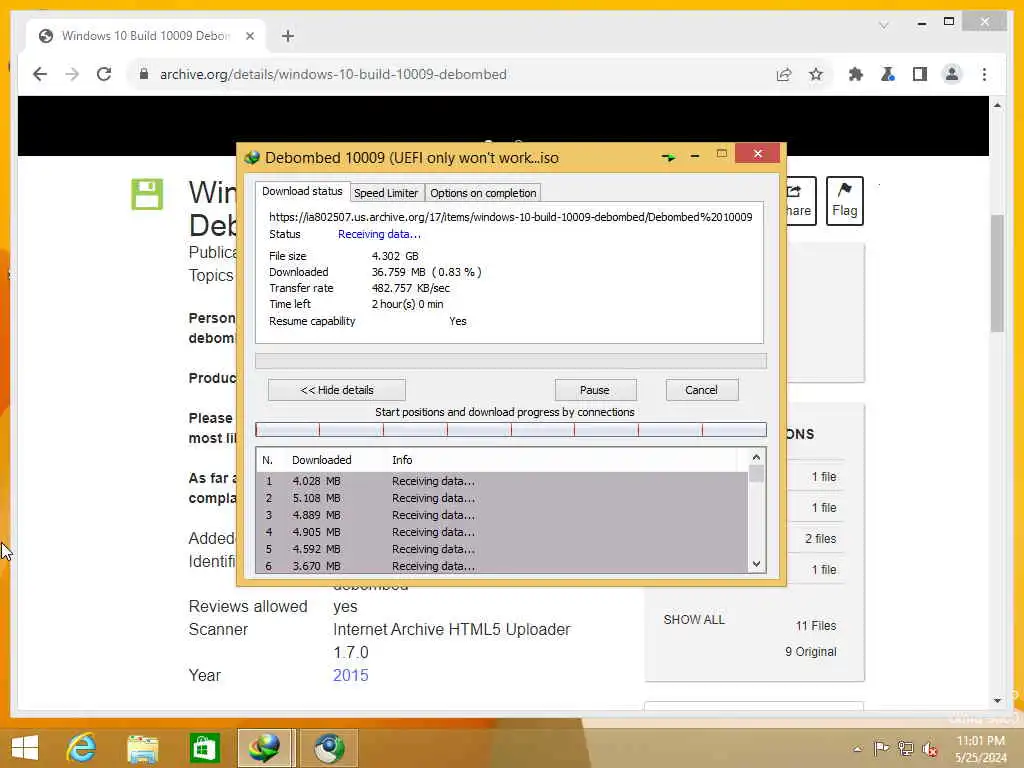Open File Explorer from taskbar
The height and width of the screenshot is (768, 1024).
pyautogui.click(x=143, y=748)
